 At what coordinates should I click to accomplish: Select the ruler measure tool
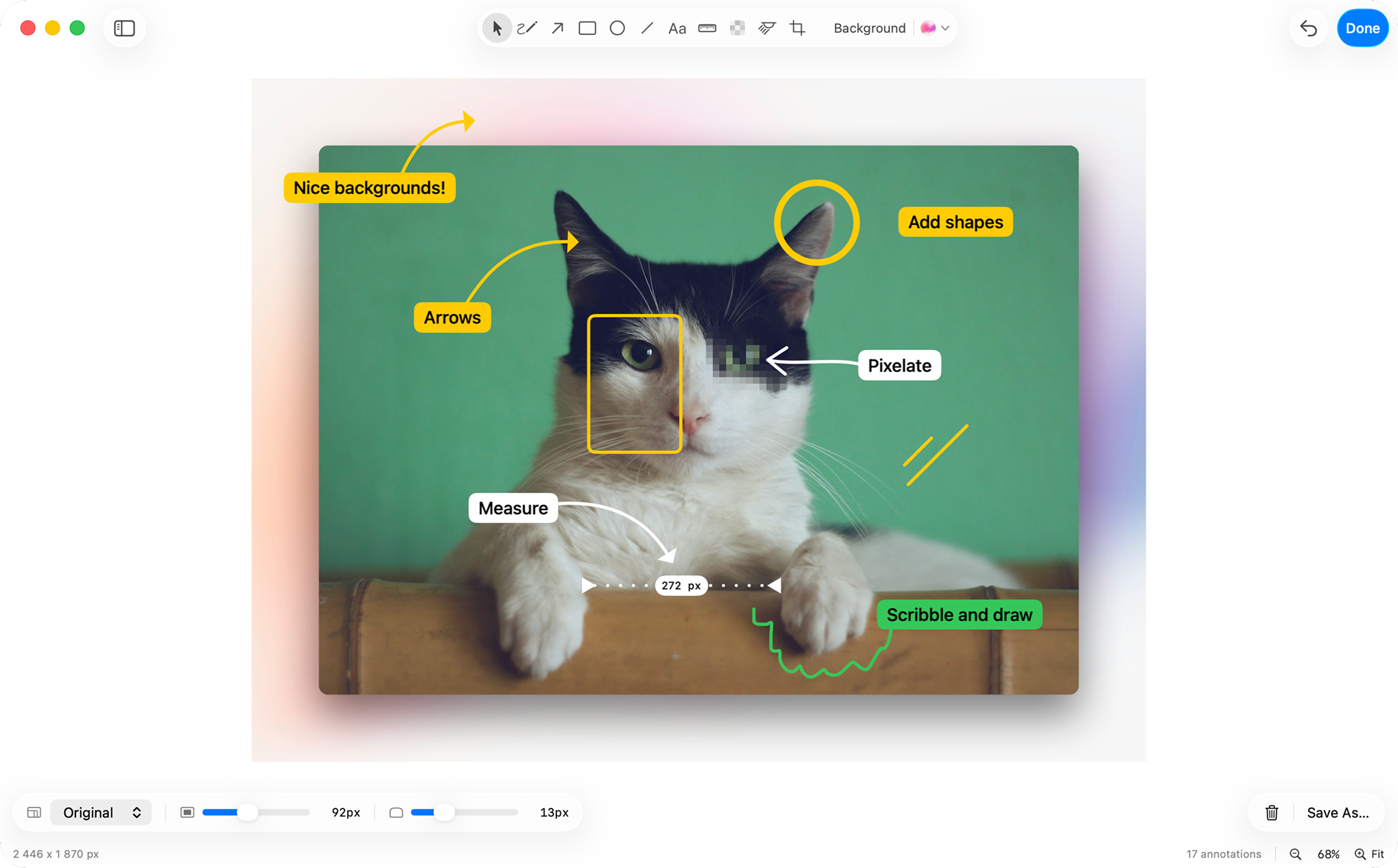click(707, 28)
